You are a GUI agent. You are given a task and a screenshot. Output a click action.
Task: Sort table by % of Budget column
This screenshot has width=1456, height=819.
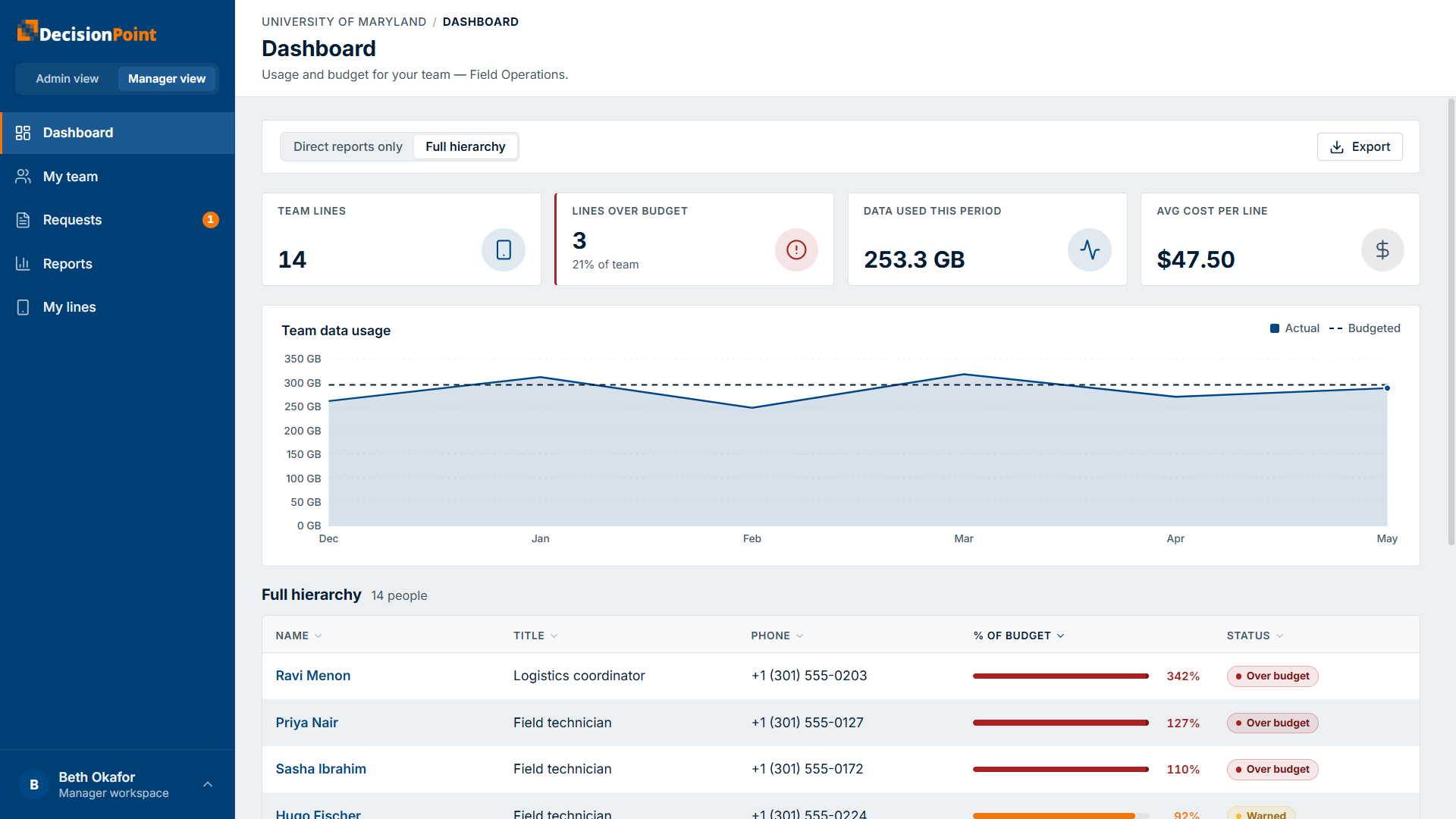tap(1019, 635)
